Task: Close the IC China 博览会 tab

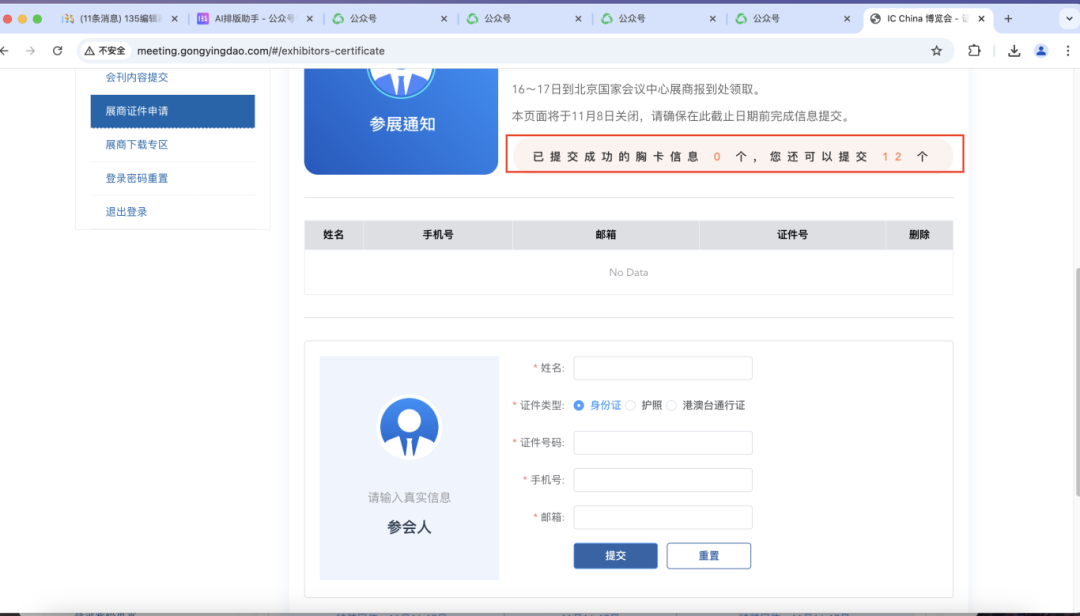Action: (982, 19)
